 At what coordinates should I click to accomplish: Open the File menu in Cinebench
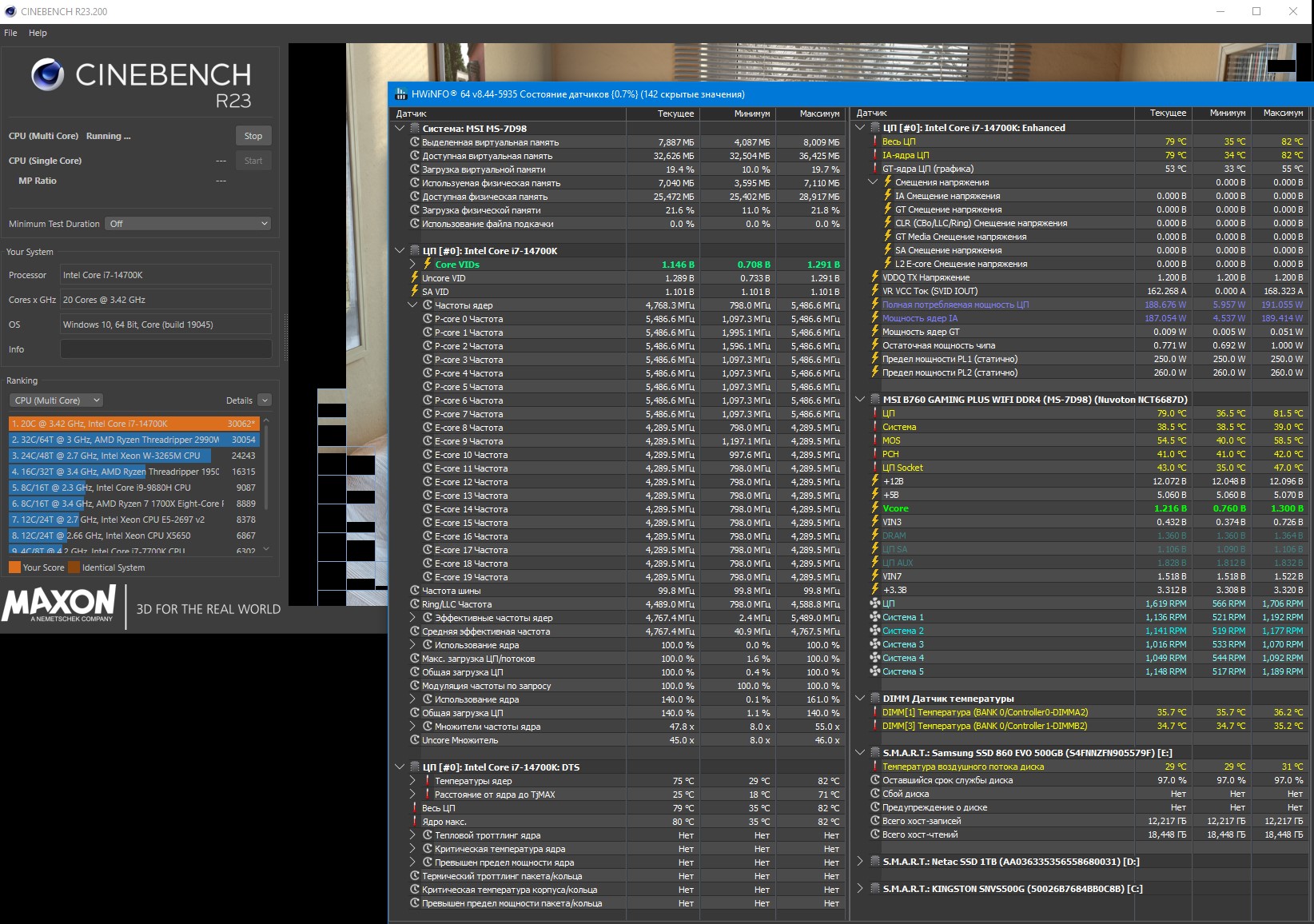(x=10, y=33)
